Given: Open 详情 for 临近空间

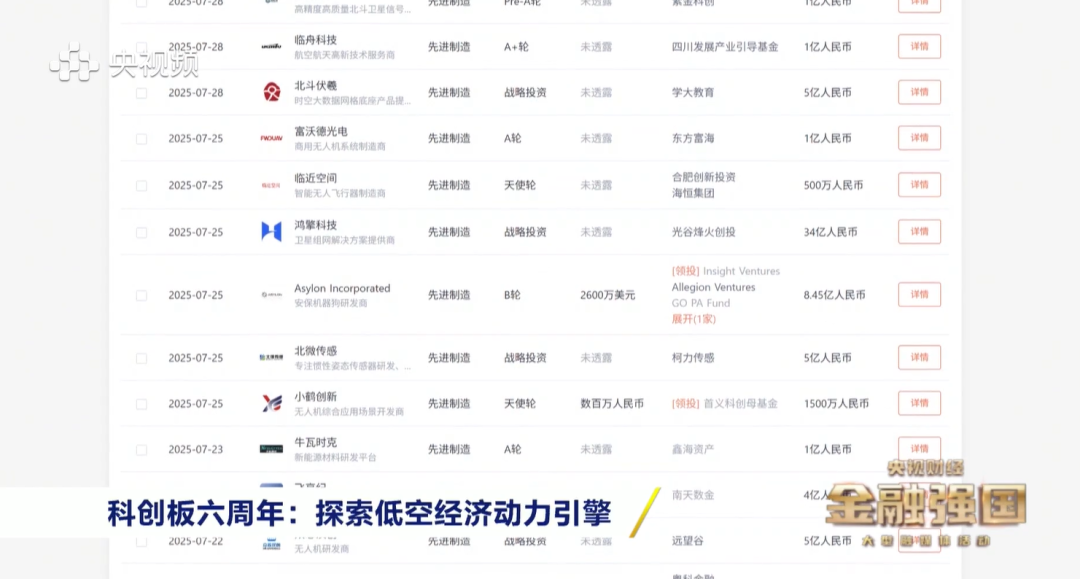Looking at the screenshot, I should point(920,185).
